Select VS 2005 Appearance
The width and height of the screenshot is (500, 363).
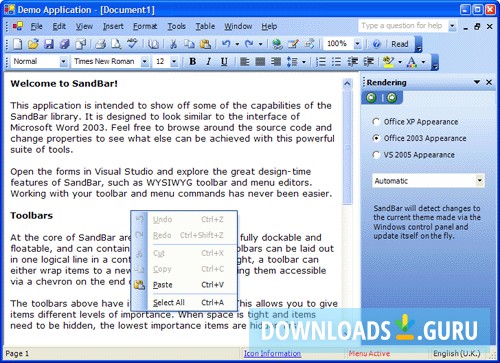(x=414, y=155)
